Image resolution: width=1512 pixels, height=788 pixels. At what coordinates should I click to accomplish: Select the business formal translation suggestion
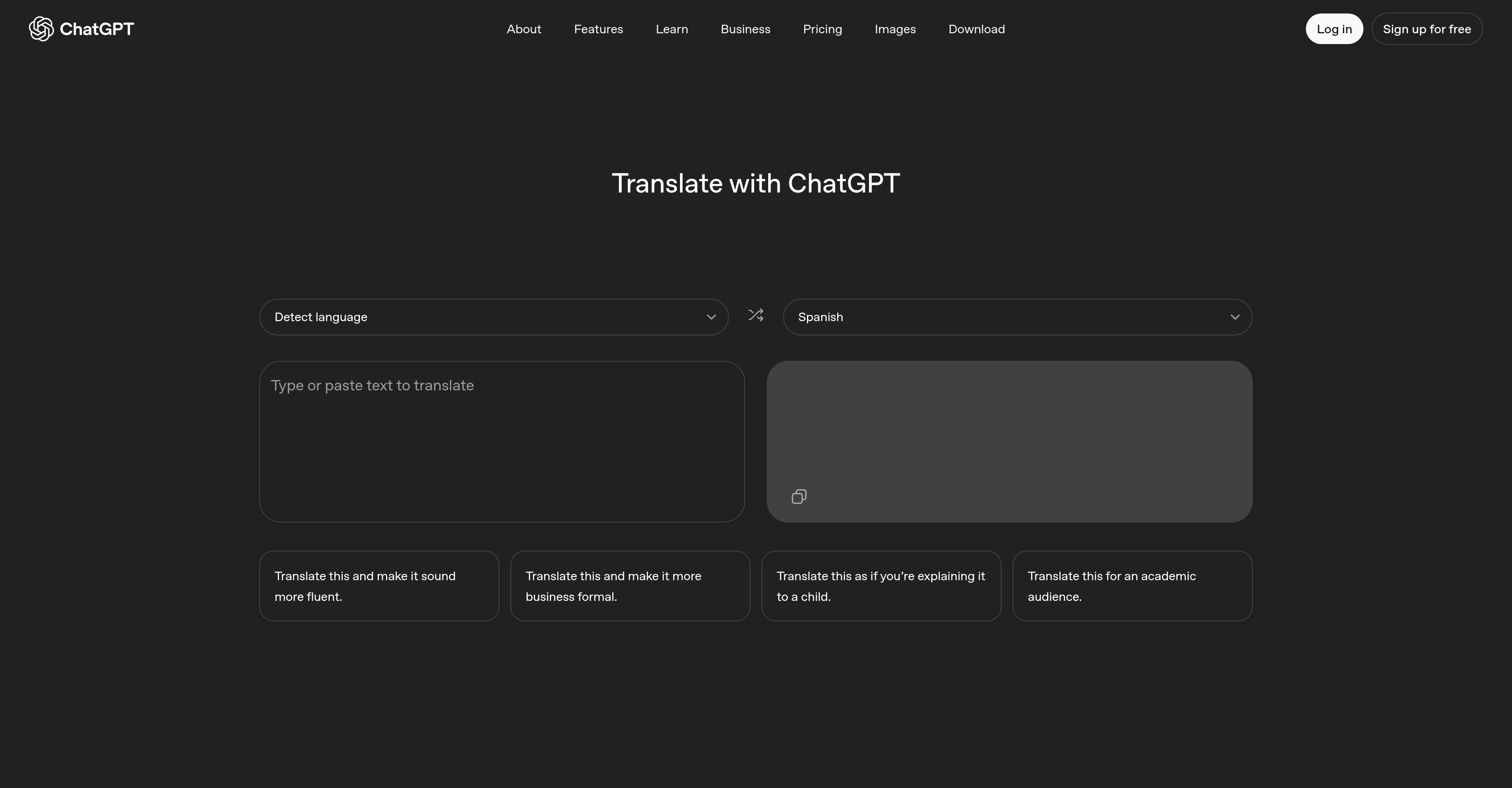pos(630,586)
